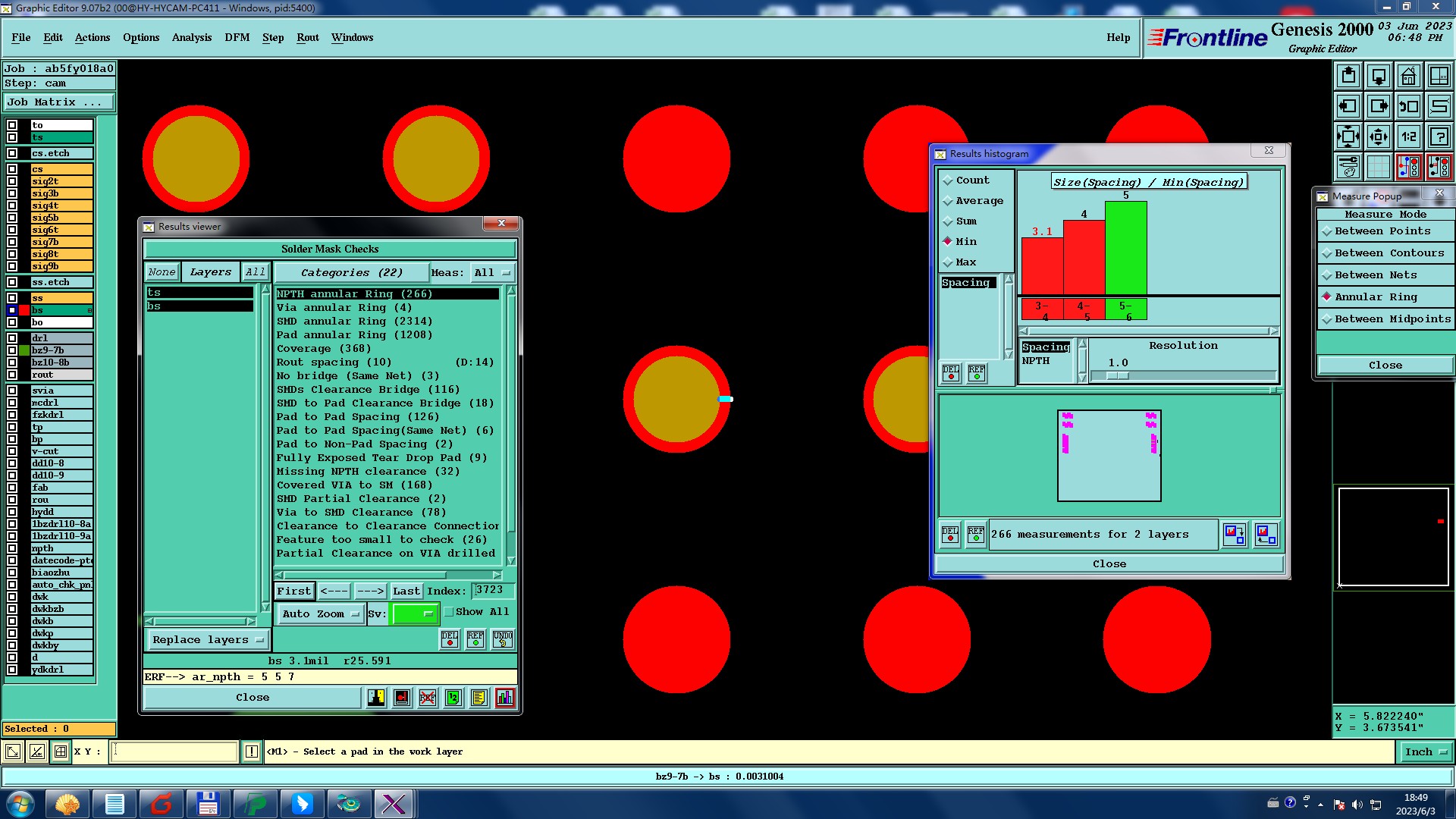Open the DFM menu

[x=237, y=37]
